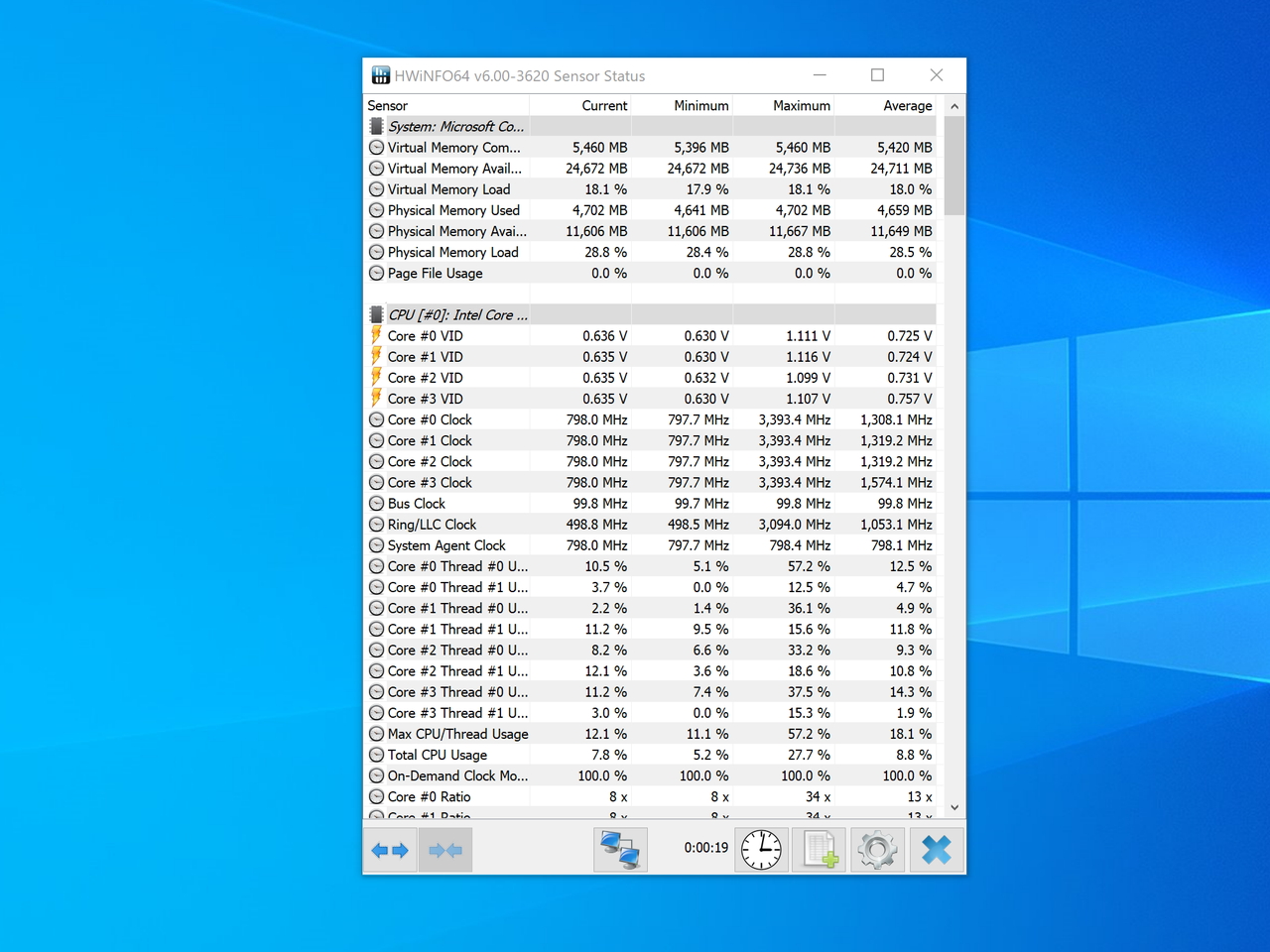Click the CPU [#0] Intel Core chip icon

point(376,314)
